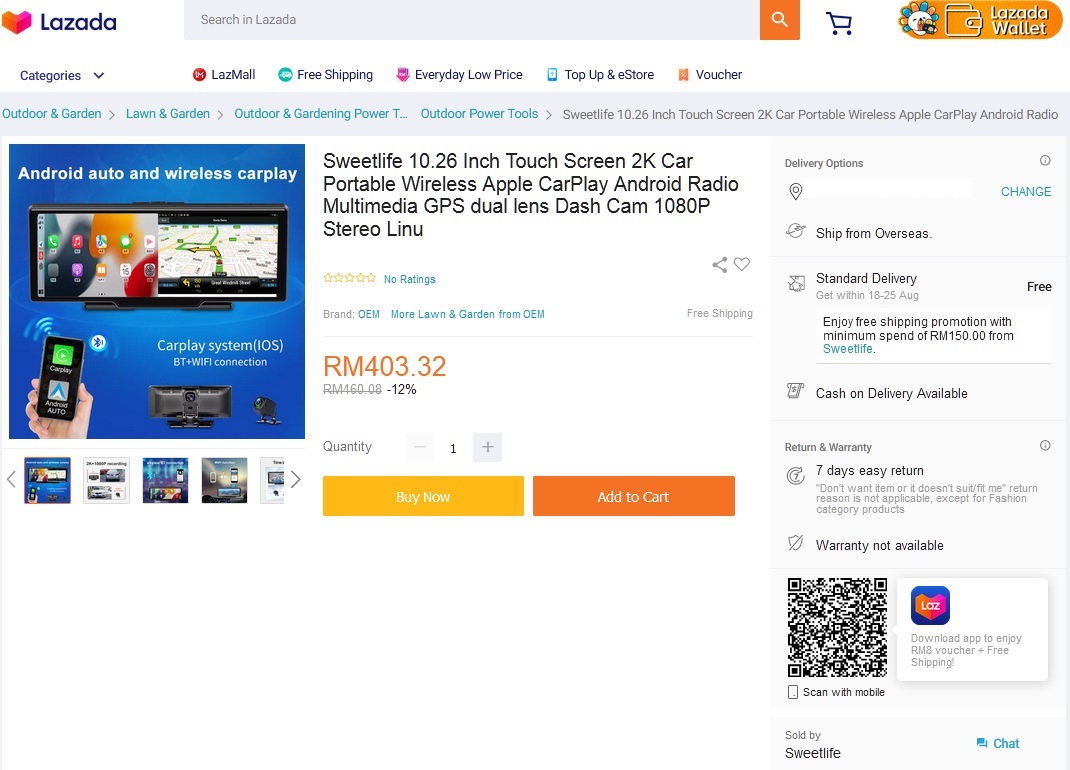Click Add to Cart button
Image resolution: width=1070 pixels, height=770 pixels.
click(x=633, y=496)
